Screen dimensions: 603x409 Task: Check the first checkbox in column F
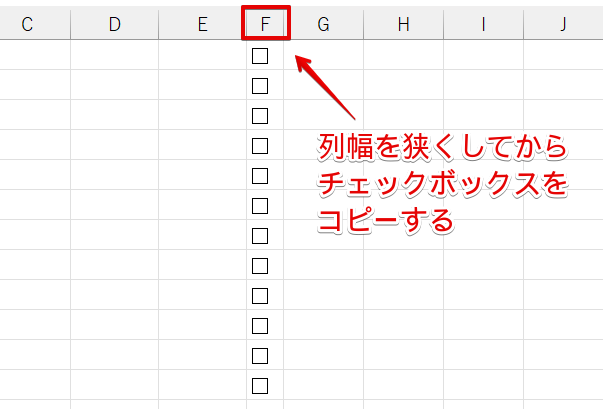(x=260, y=56)
